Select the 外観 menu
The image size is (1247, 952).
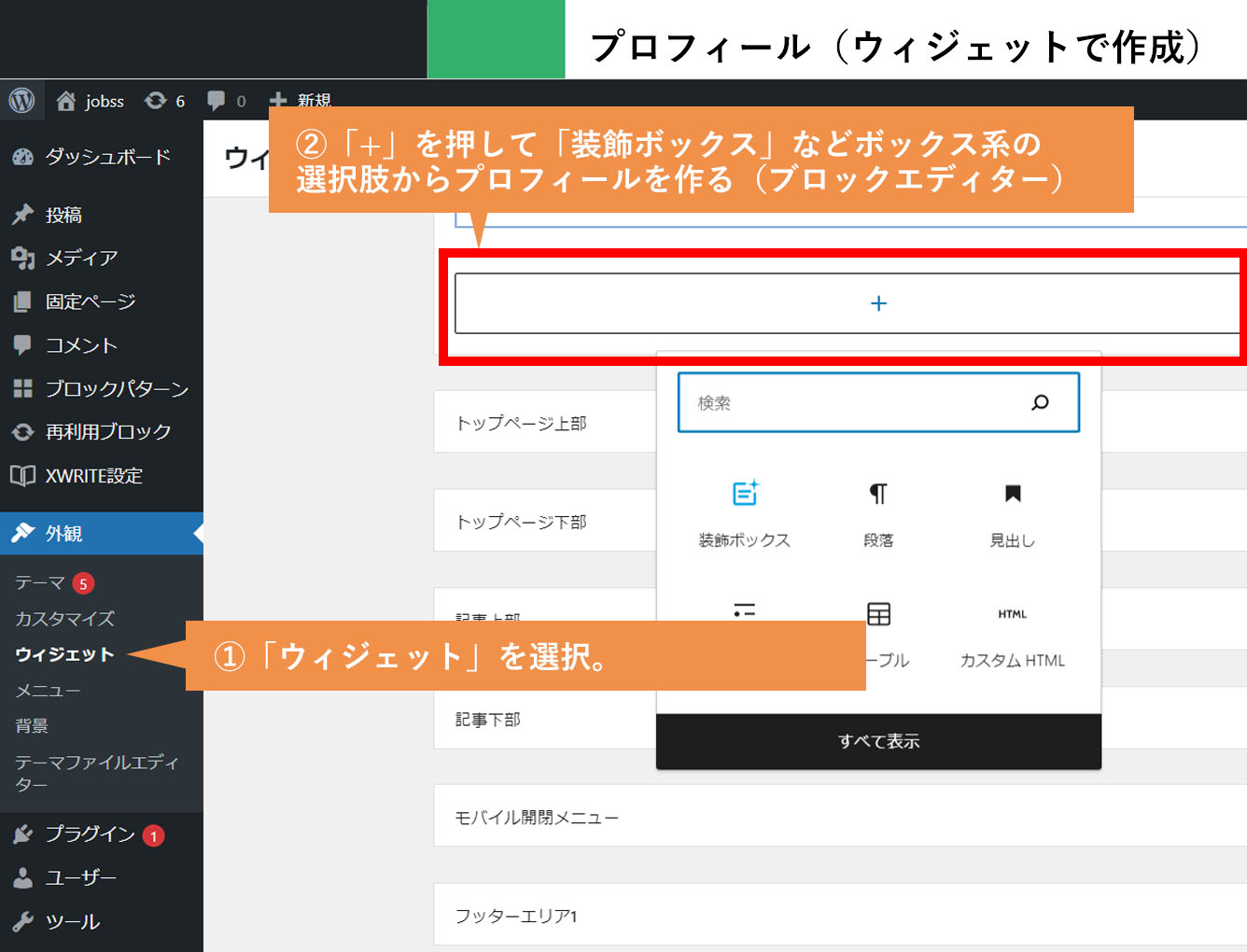[x=102, y=533]
